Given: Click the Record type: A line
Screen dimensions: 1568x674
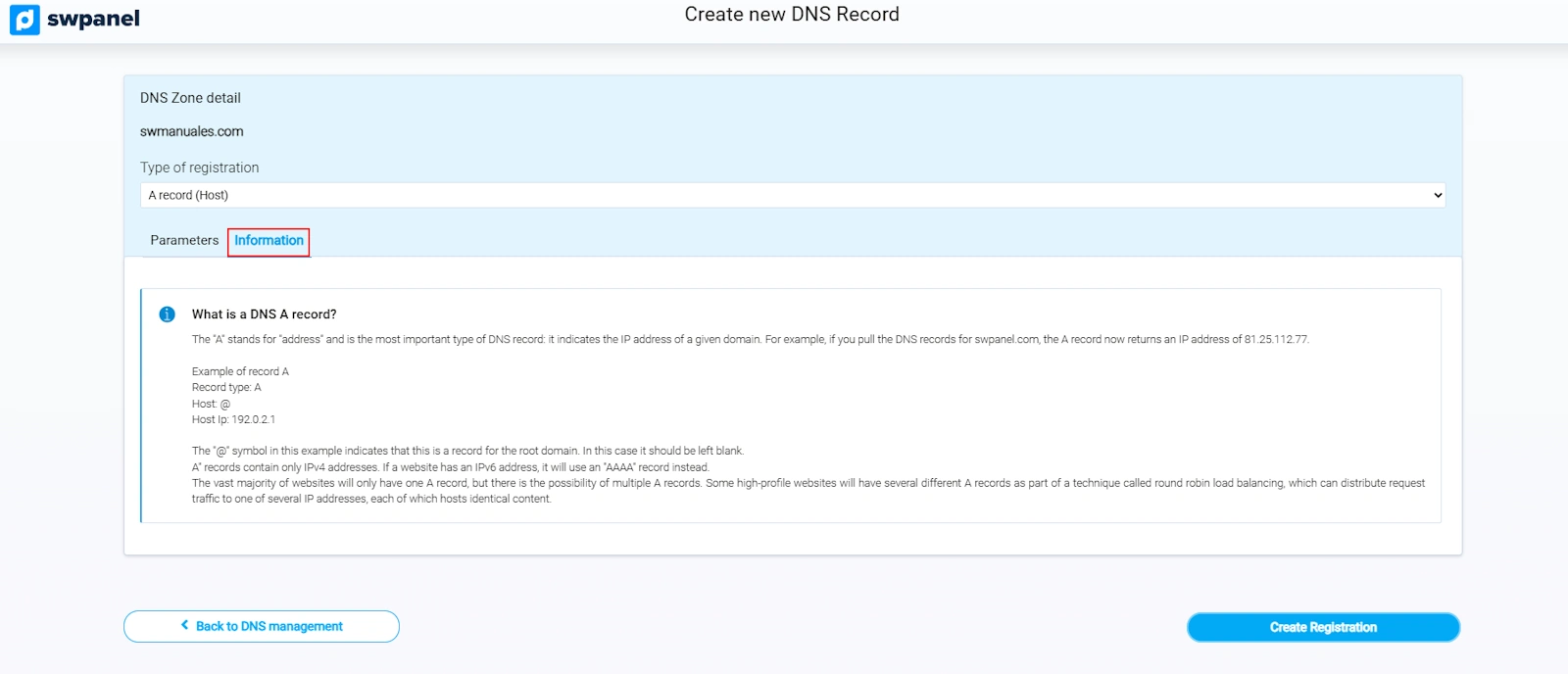Looking at the screenshot, I should (x=226, y=387).
